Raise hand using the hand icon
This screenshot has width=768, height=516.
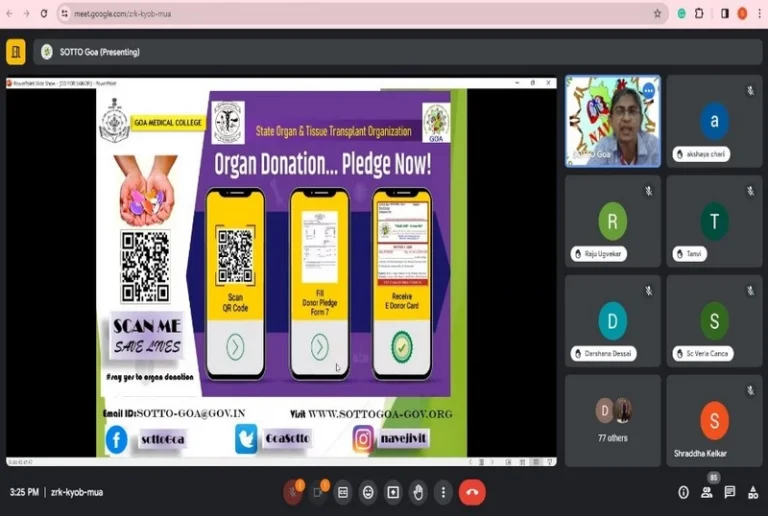point(418,493)
